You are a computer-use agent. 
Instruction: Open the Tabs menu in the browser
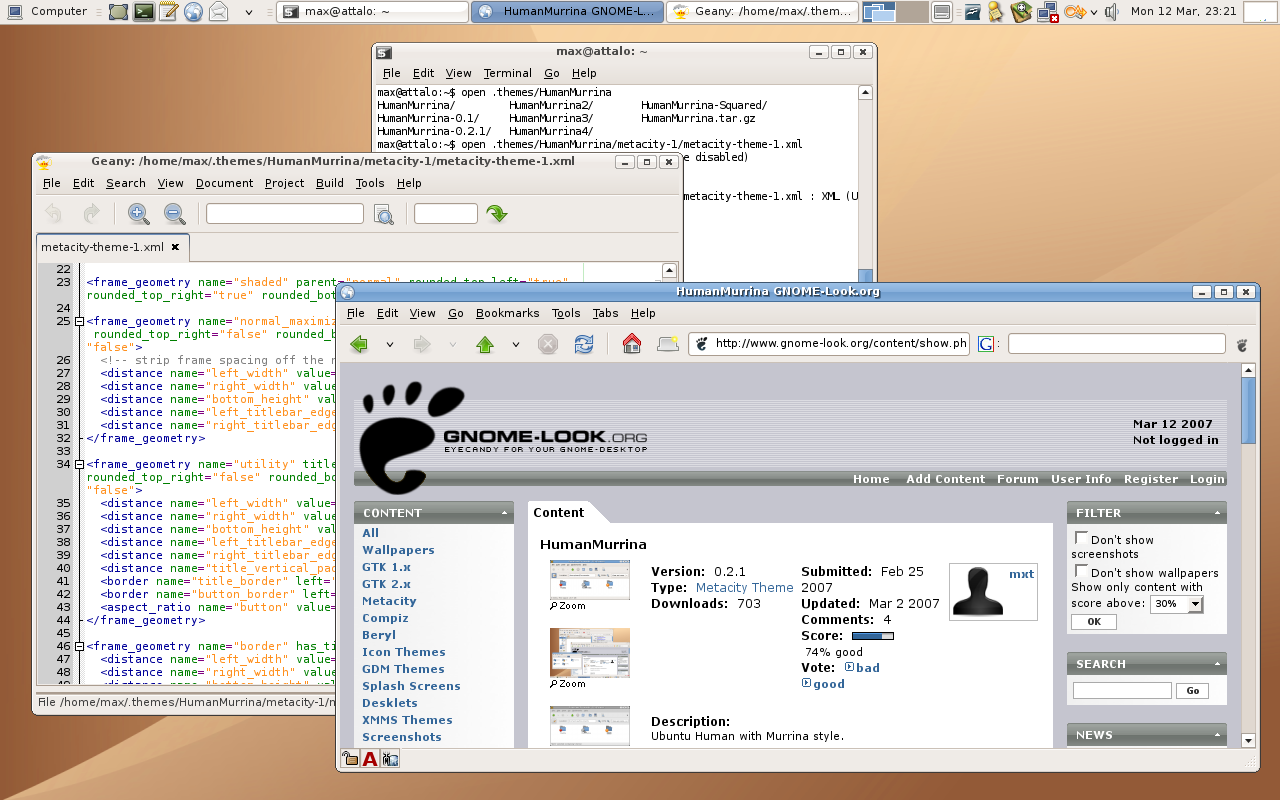[605, 313]
